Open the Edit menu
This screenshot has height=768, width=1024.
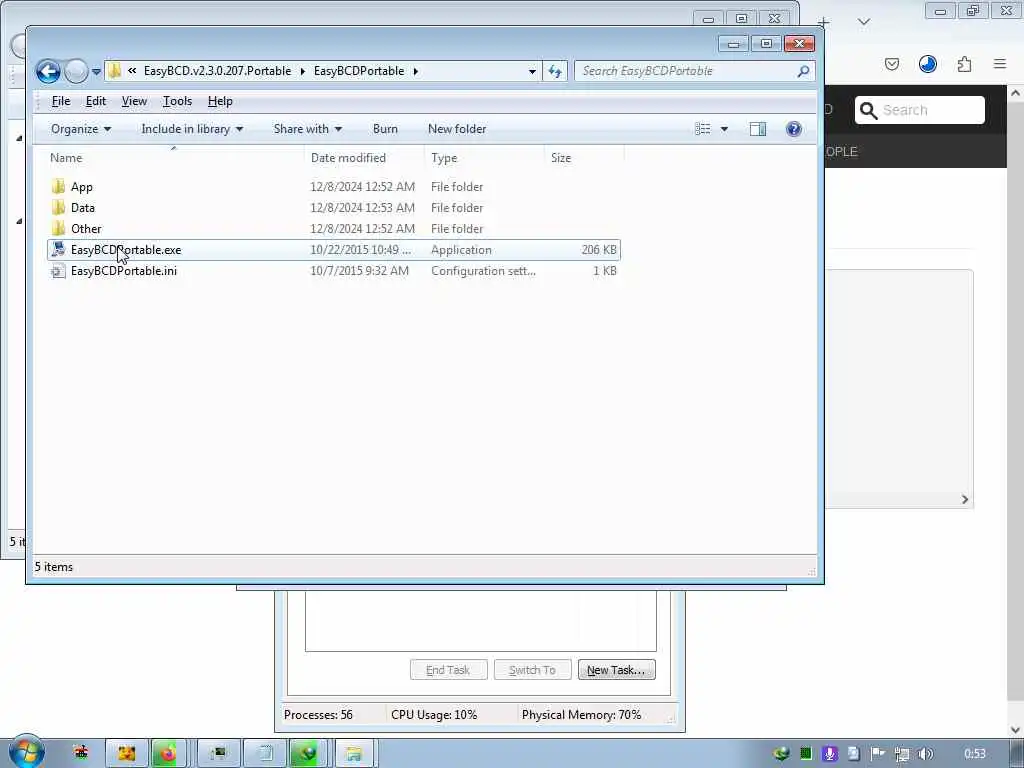pyautogui.click(x=95, y=101)
